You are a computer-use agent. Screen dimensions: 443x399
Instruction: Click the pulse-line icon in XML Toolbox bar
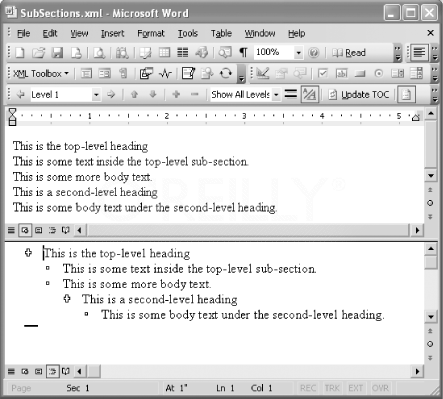coord(165,73)
